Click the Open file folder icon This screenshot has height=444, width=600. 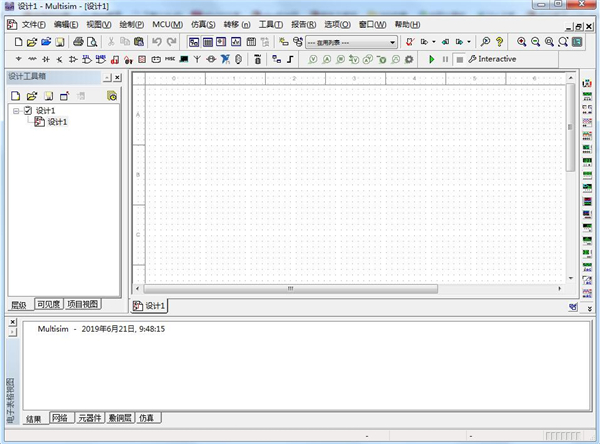click(32, 42)
